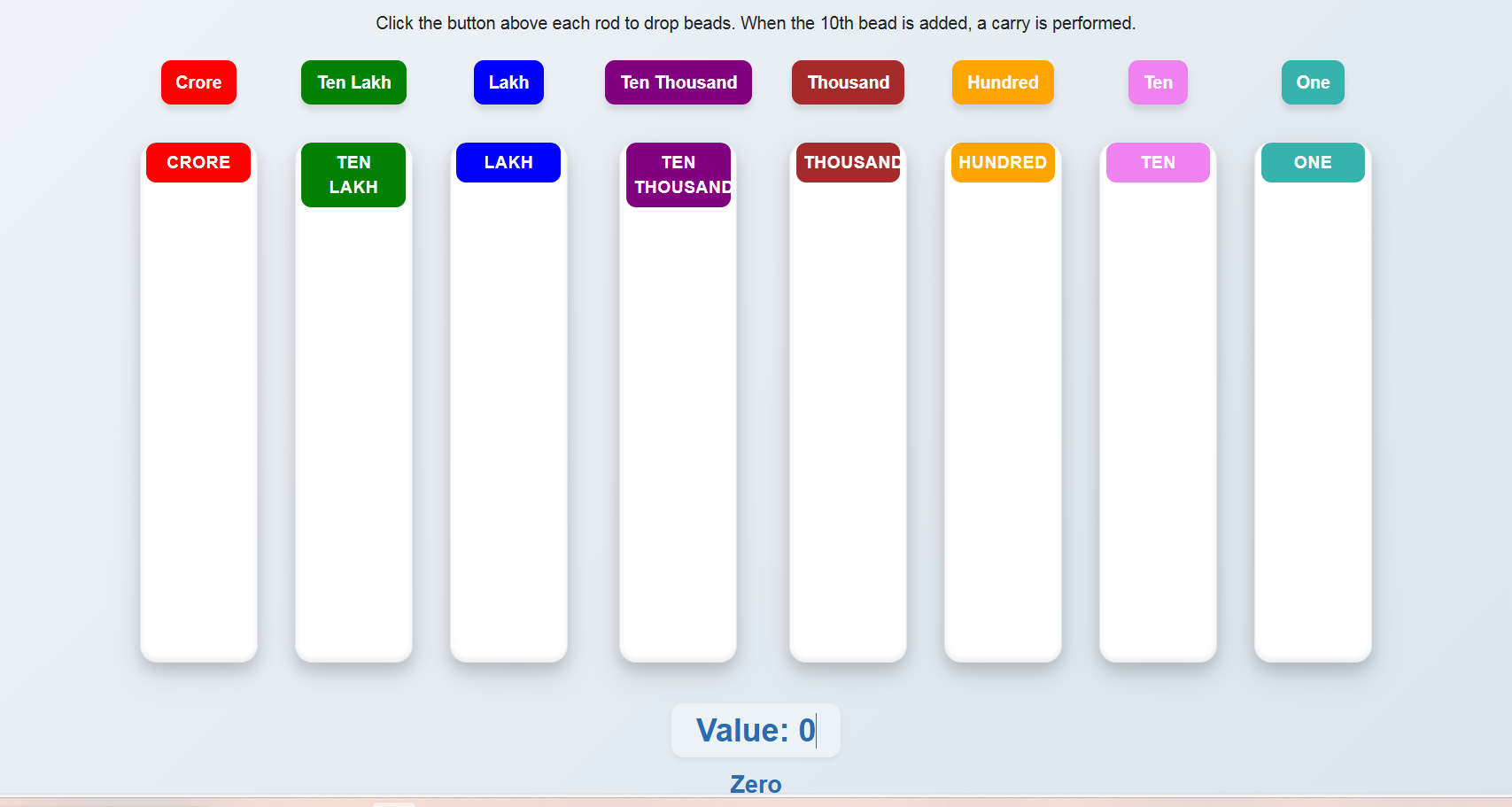Click the instruction text about dropping beads

[x=756, y=23]
